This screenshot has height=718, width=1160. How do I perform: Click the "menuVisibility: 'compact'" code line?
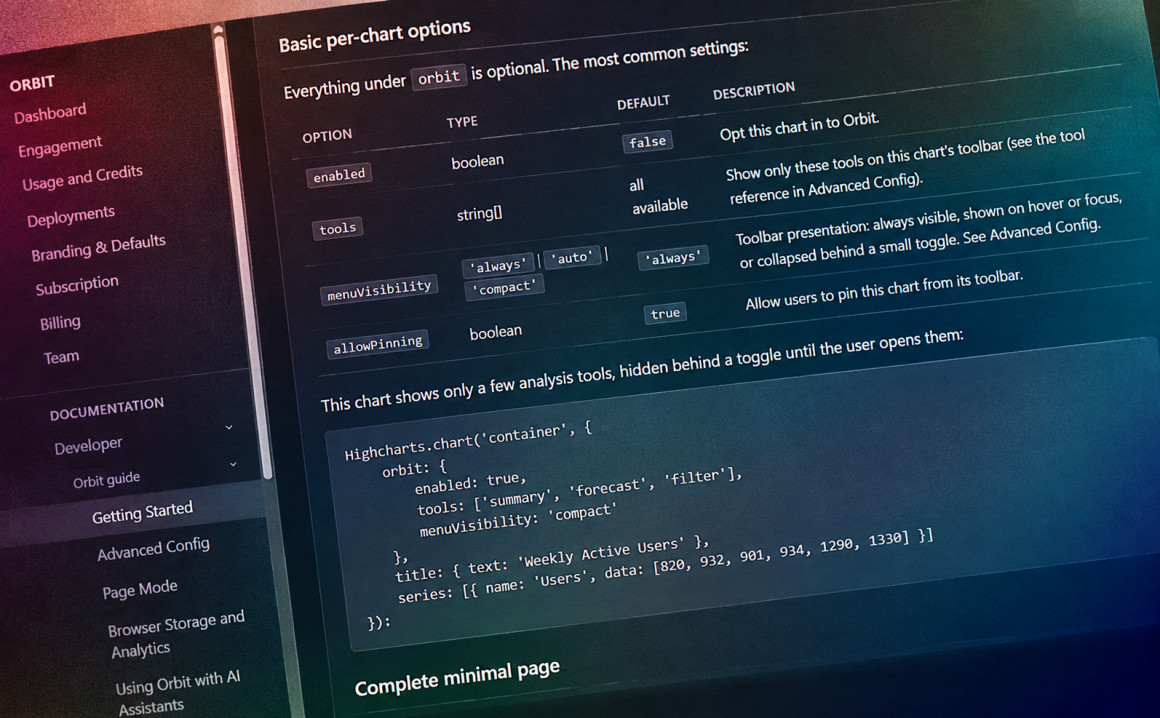[x=516, y=521]
